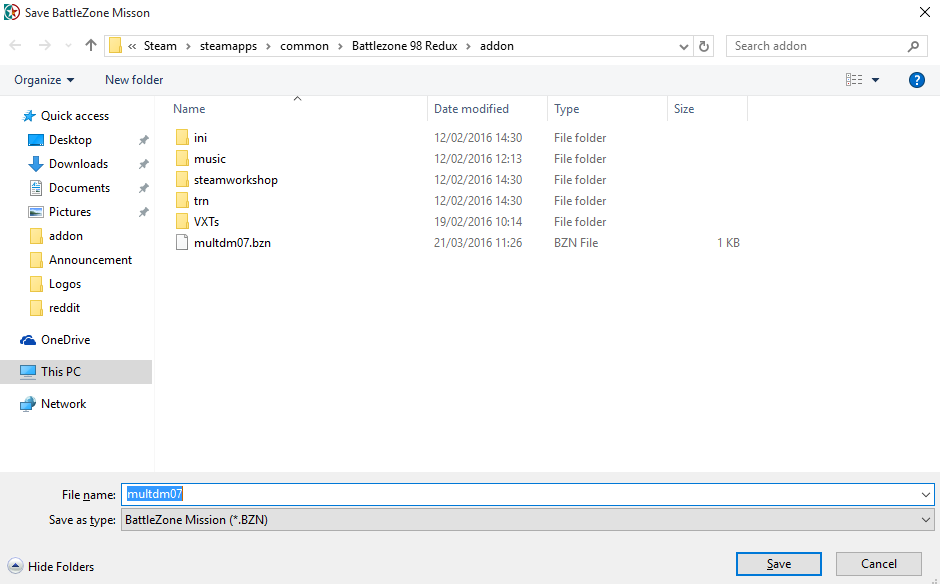
Task: Open Network in the sidebar
Action: (64, 404)
